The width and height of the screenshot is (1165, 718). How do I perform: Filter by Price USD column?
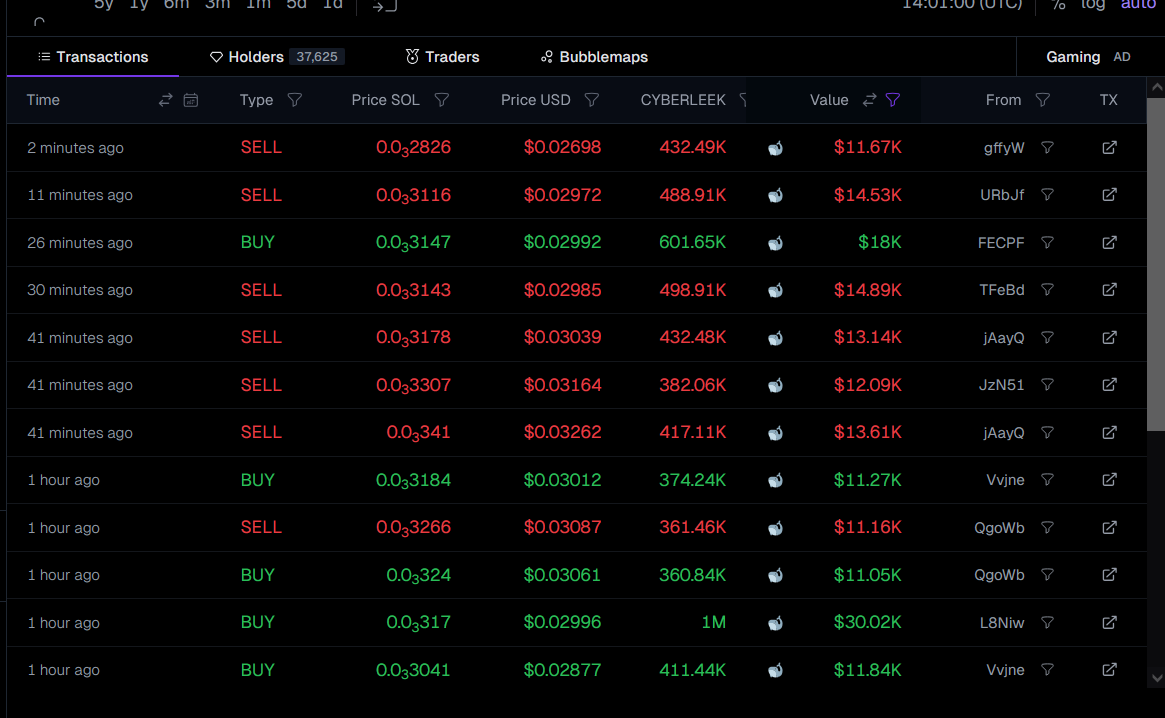point(592,100)
